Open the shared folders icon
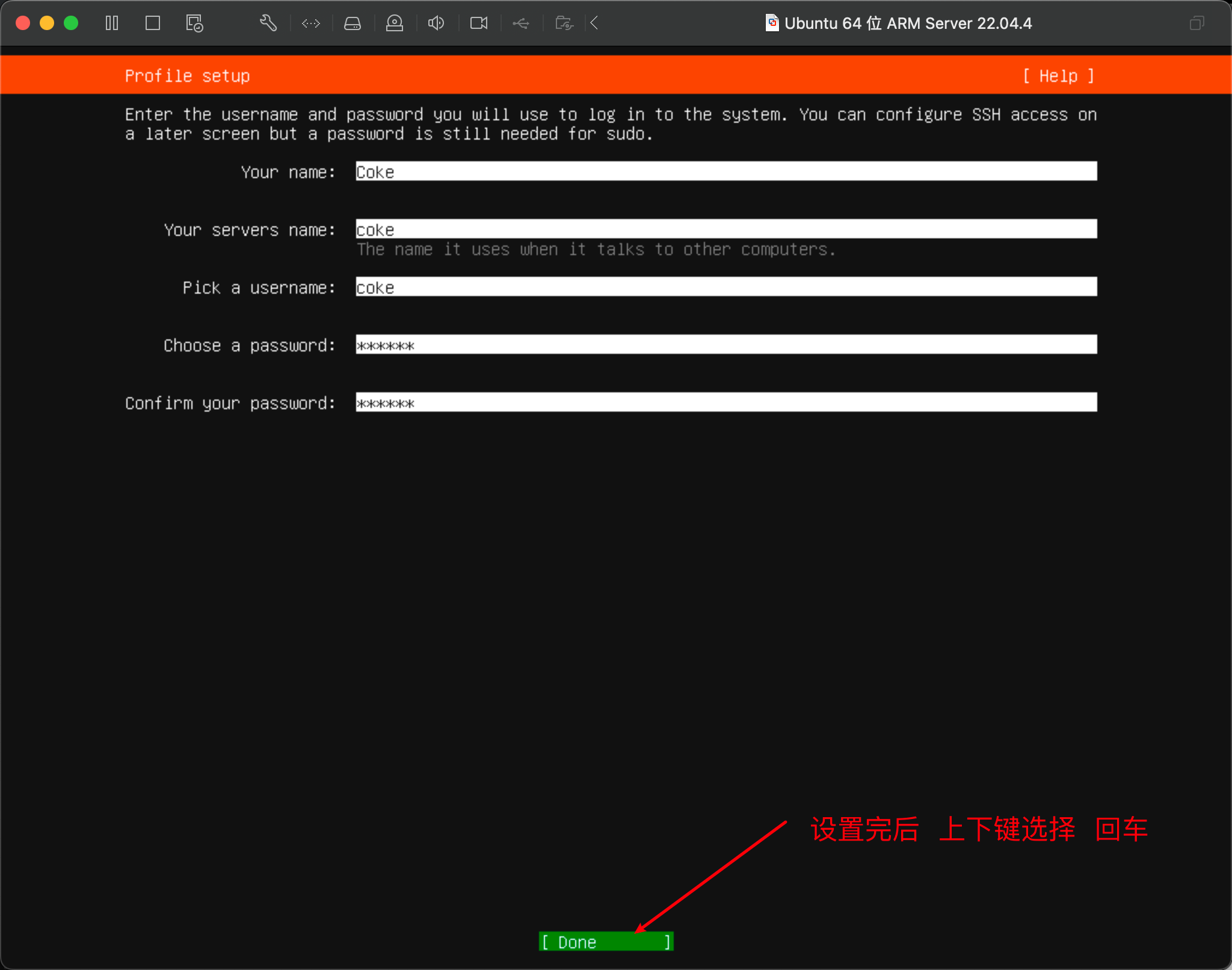The height and width of the screenshot is (970, 1232). click(564, 23)
